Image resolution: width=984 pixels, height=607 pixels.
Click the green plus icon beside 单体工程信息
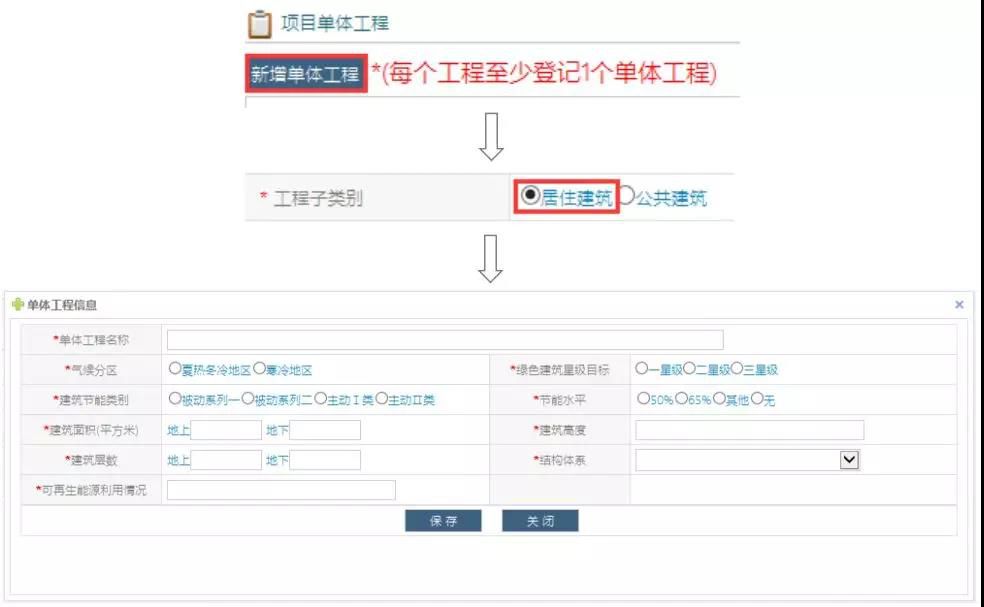point(18,305)
